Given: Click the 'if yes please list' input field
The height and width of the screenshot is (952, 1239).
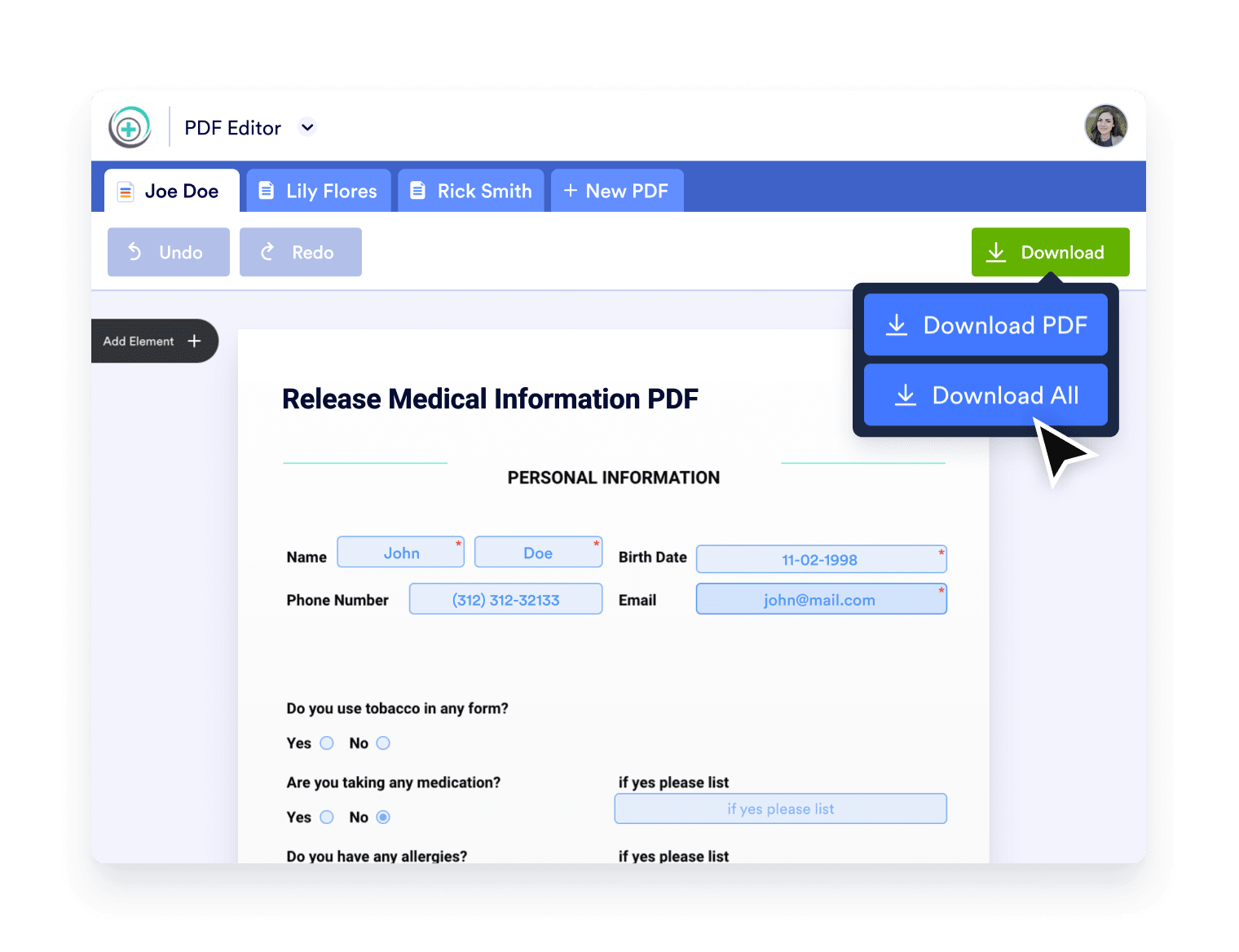Looking at the screenshot, I should point(780,808).
